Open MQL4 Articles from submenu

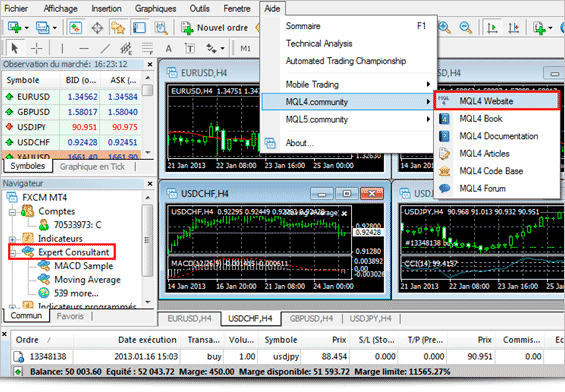click(497, 153)
